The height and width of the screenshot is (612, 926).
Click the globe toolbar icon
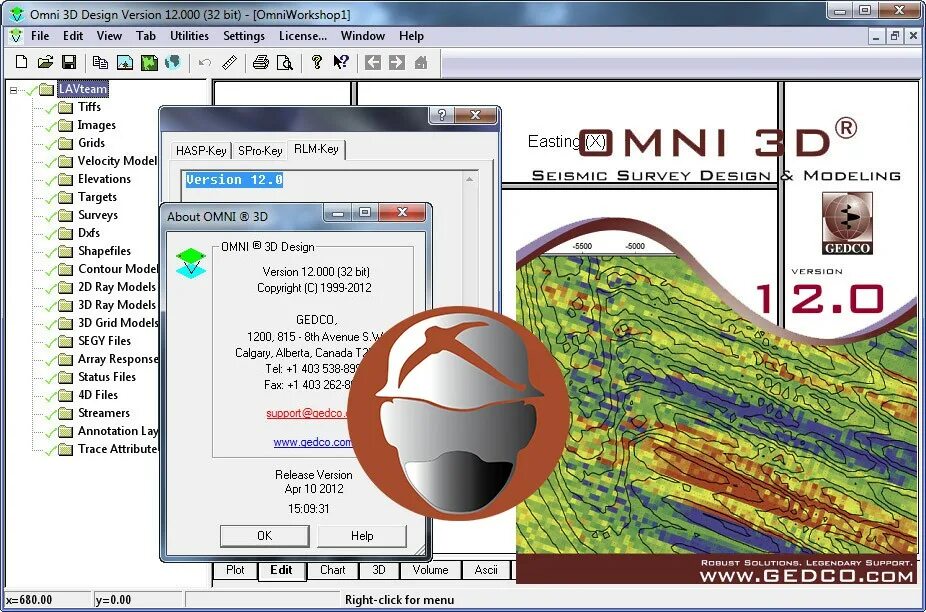pos(172,62)
